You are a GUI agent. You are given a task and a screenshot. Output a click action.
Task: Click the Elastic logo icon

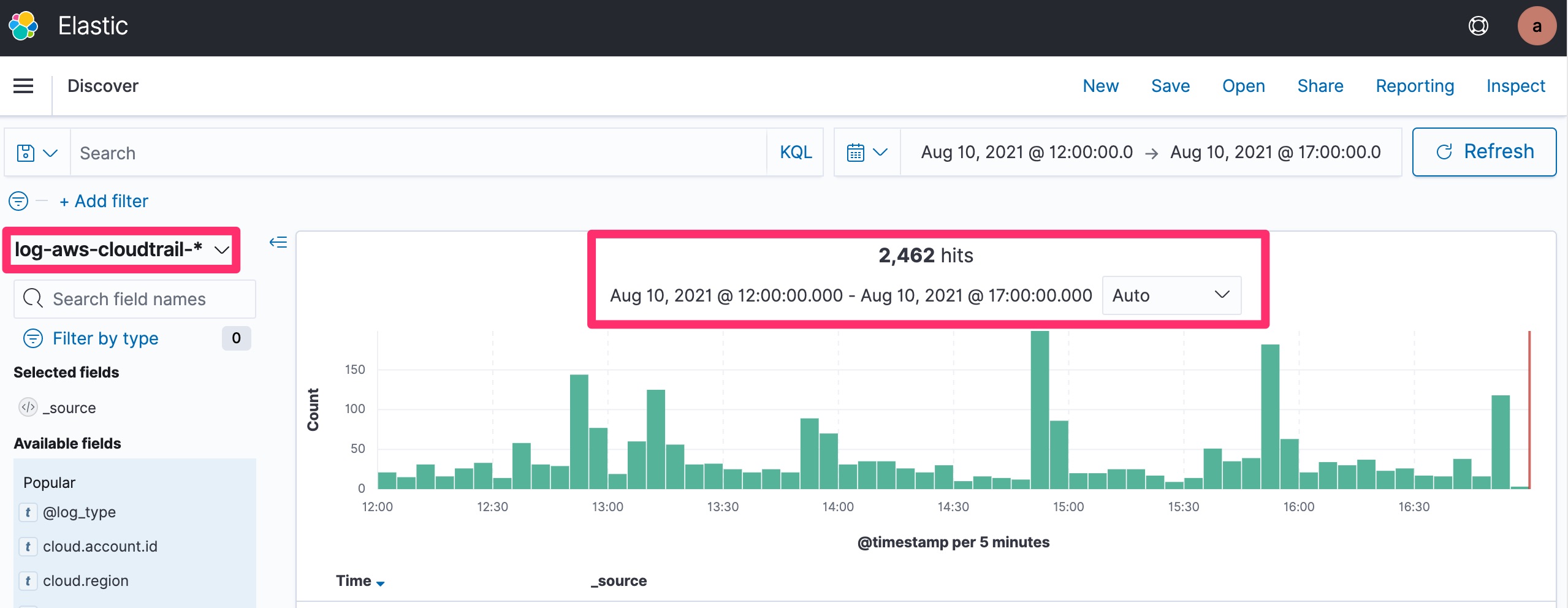(23, 26)
